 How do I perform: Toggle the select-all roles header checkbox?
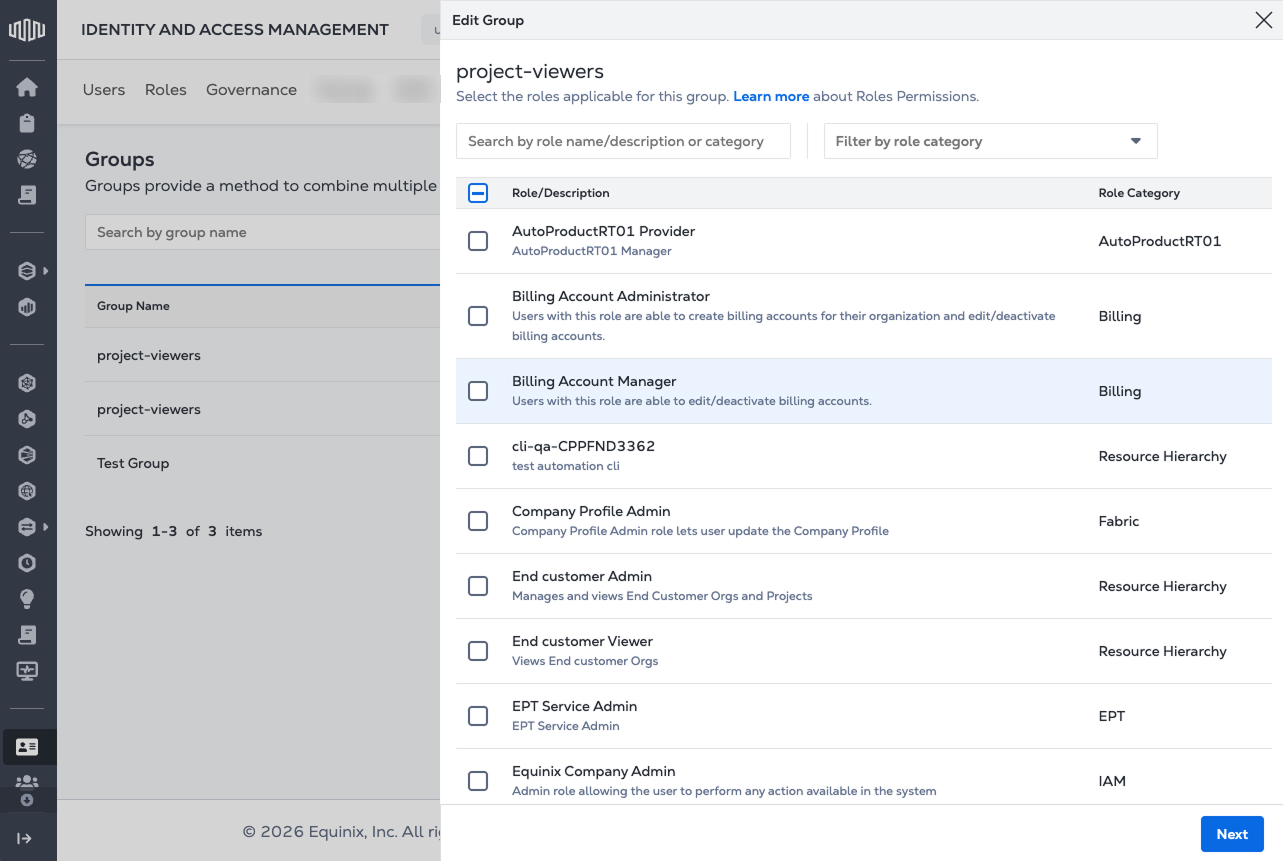click(478, 193)
